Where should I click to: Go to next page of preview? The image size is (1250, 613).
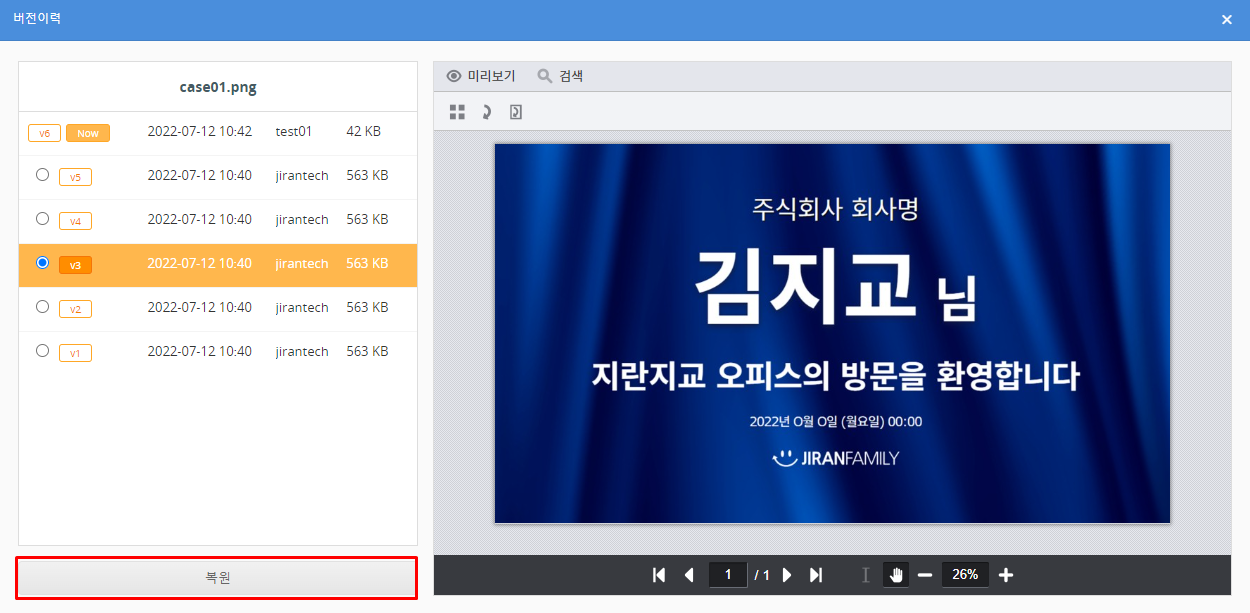787,575
